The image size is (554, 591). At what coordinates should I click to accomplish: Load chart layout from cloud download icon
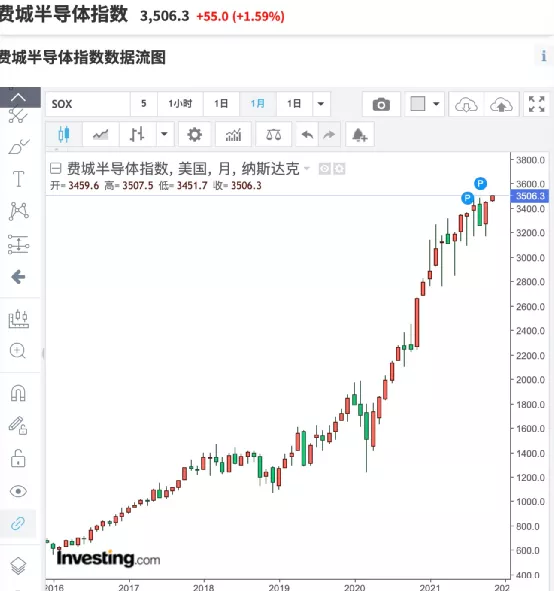point(466,104)
